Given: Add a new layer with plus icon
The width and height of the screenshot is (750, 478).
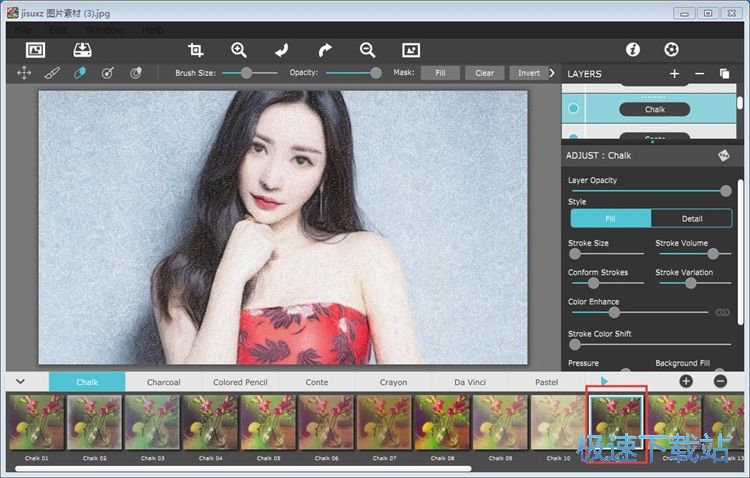Looking at the screenshot, I should click(x=674, y=74).
